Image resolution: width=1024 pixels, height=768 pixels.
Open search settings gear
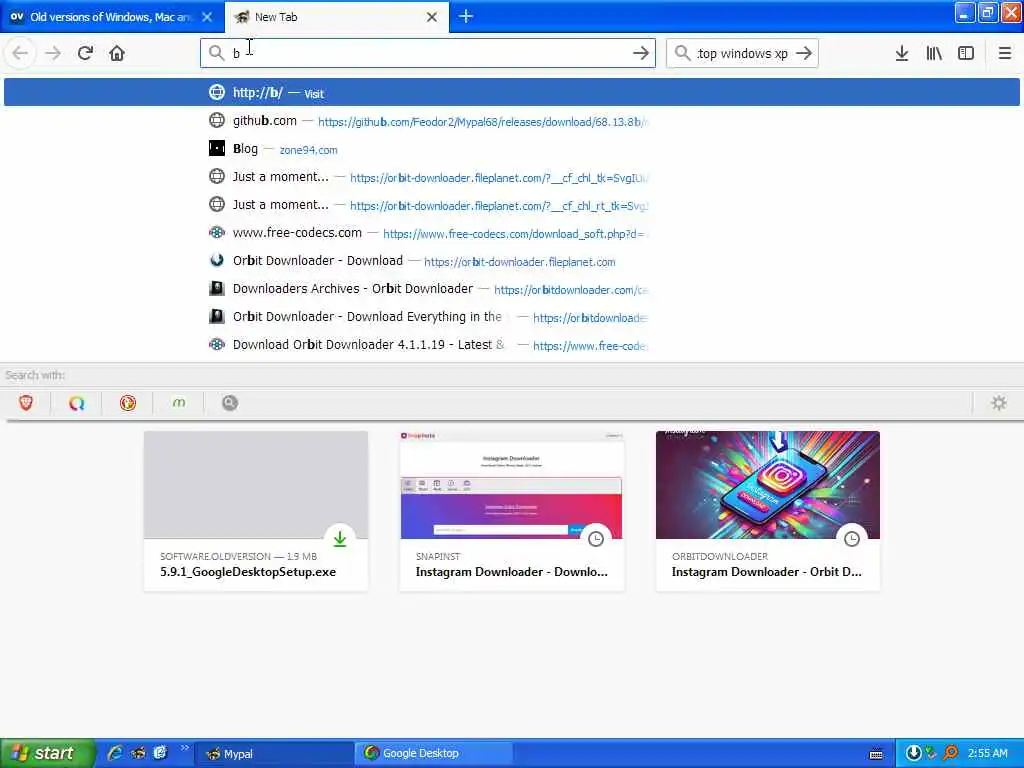(999, 403)
